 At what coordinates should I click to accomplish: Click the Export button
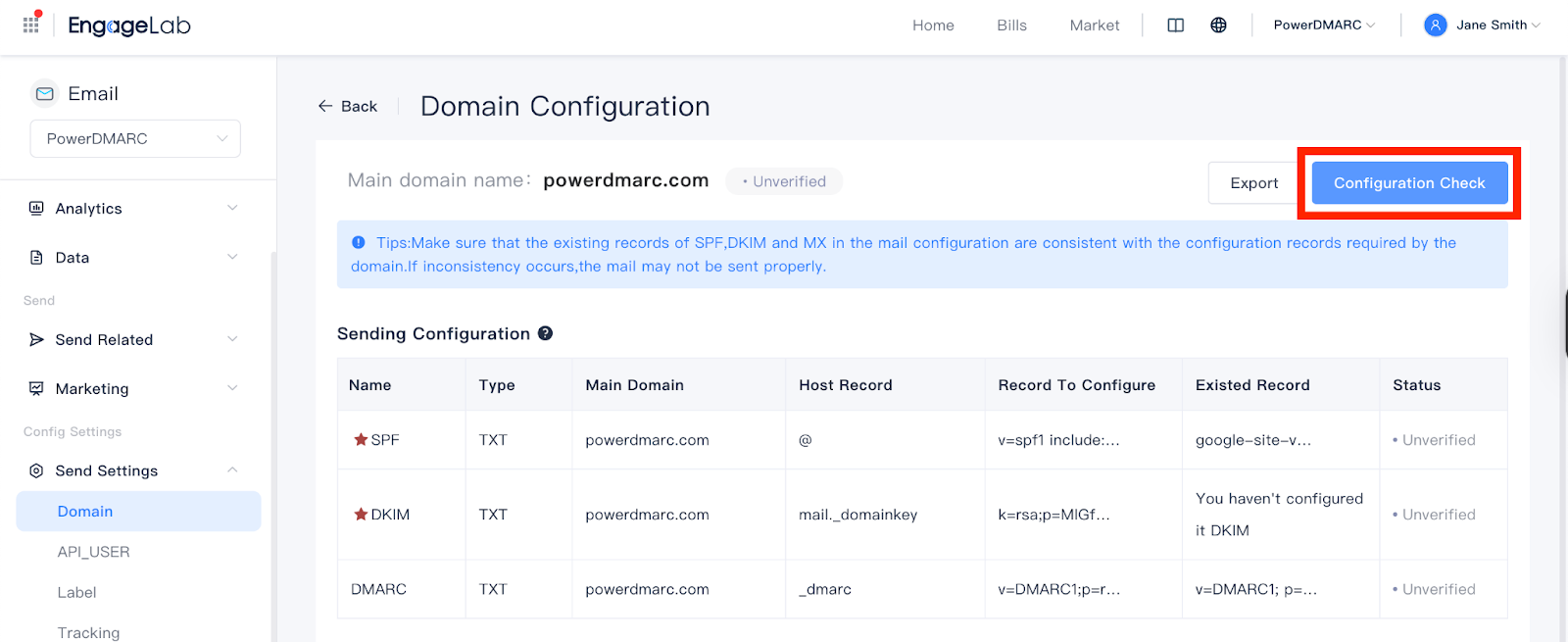[x=1253, y=183]
